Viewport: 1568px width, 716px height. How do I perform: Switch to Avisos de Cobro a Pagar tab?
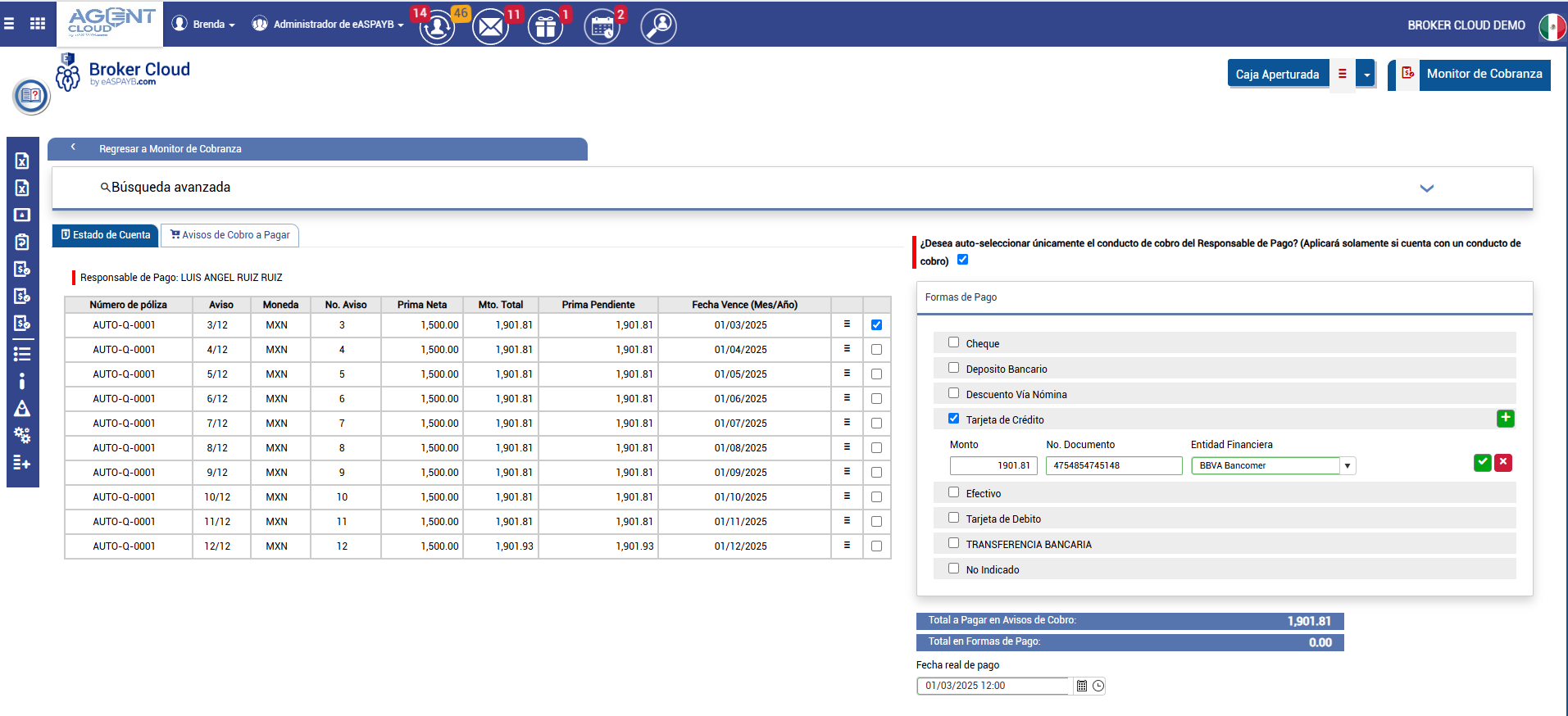pos(230,235)
